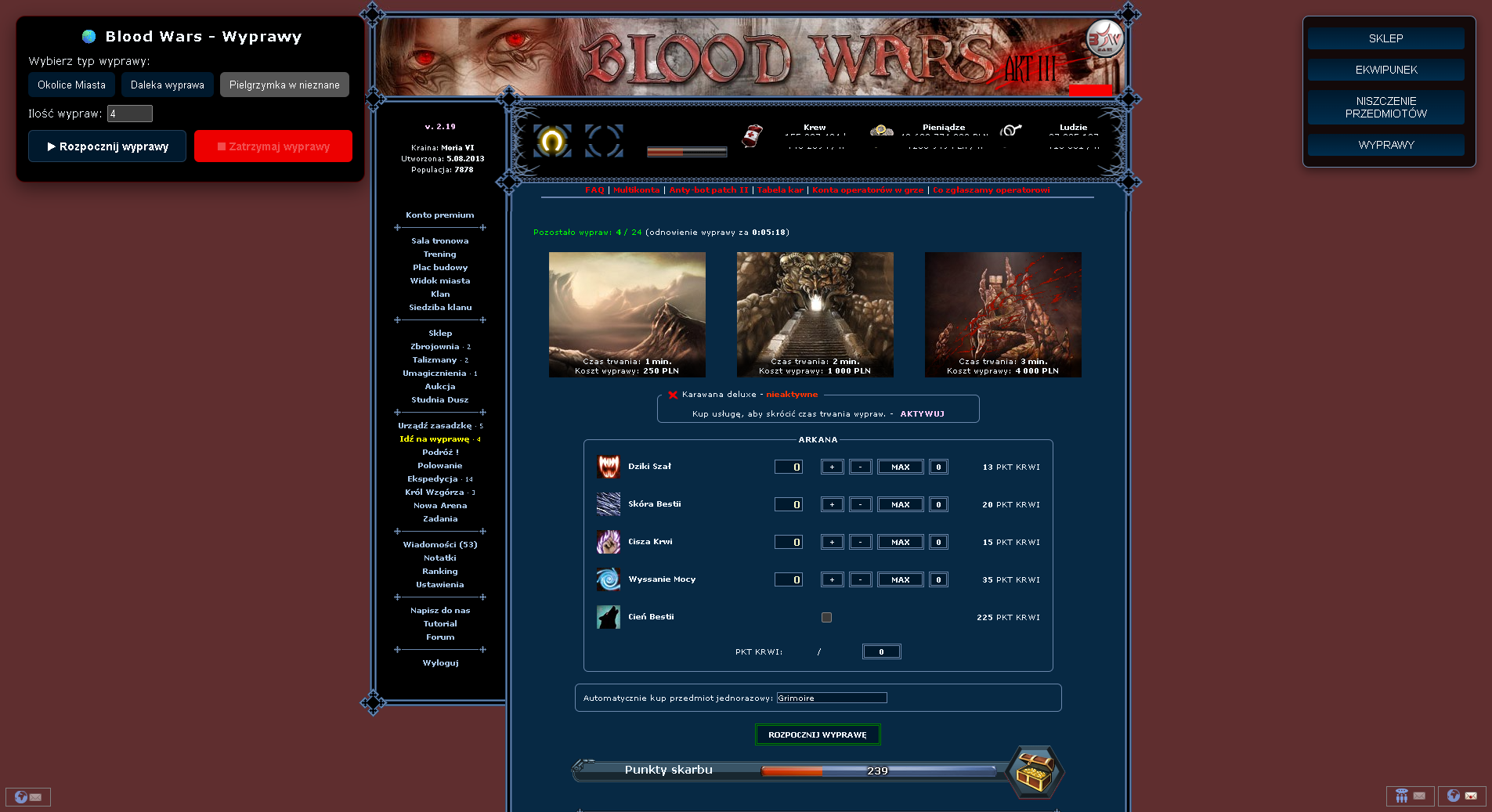Toggle the Cień Bestii checkbox
Screen dimensions: 1492x812
point(826,617)
